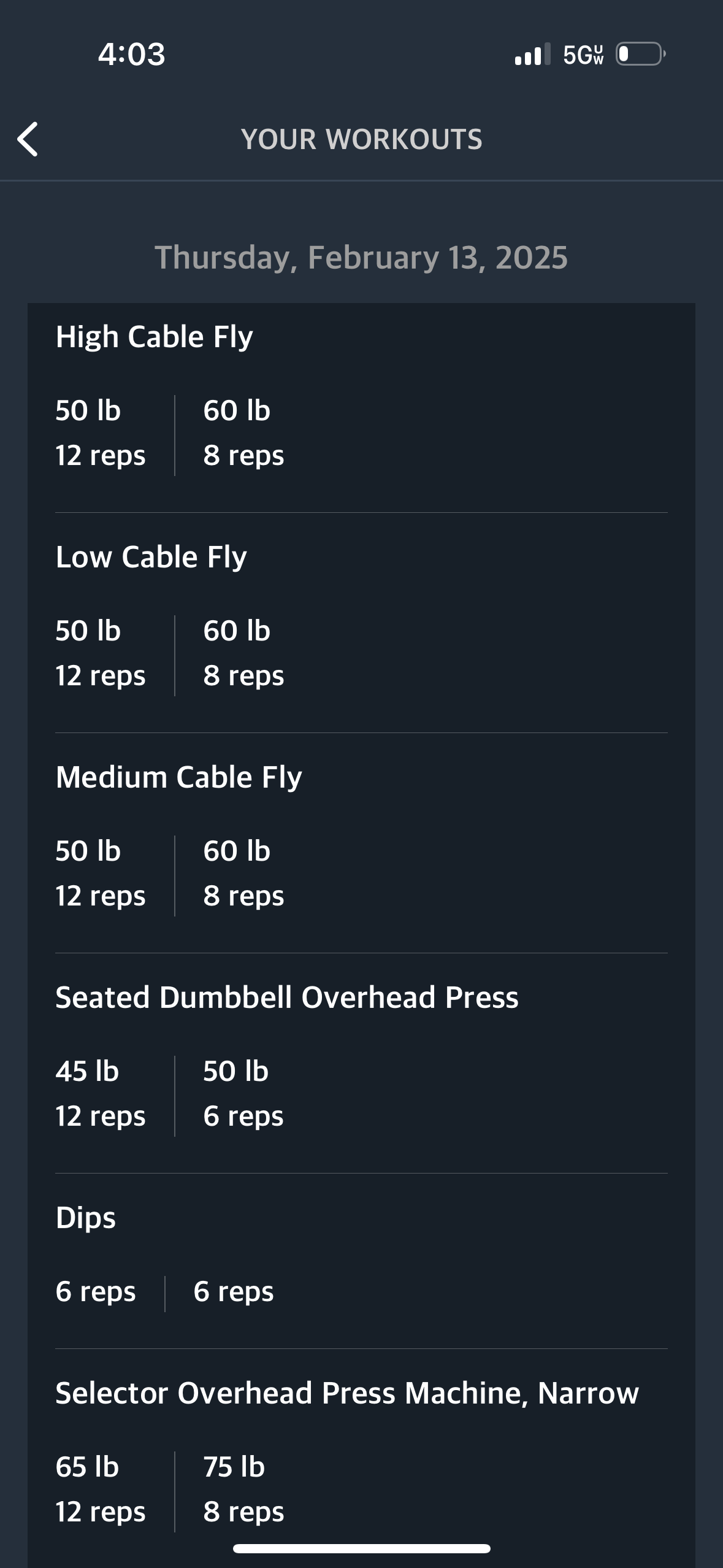Tap the 5G network indicator
The image size is (723, 1568).
(x=583, y=55)
